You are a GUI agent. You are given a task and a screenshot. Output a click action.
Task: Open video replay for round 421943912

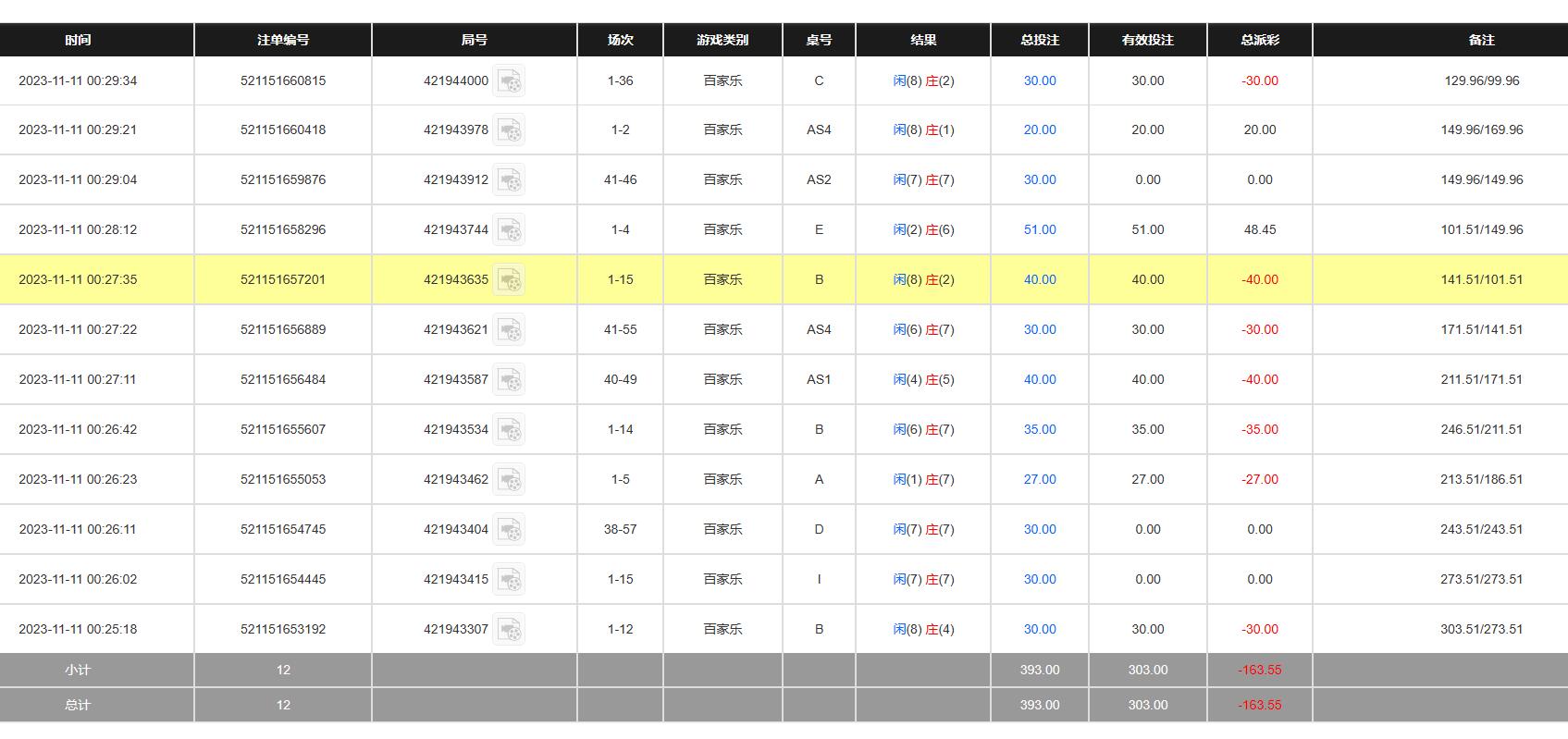[x=509, y=180]
